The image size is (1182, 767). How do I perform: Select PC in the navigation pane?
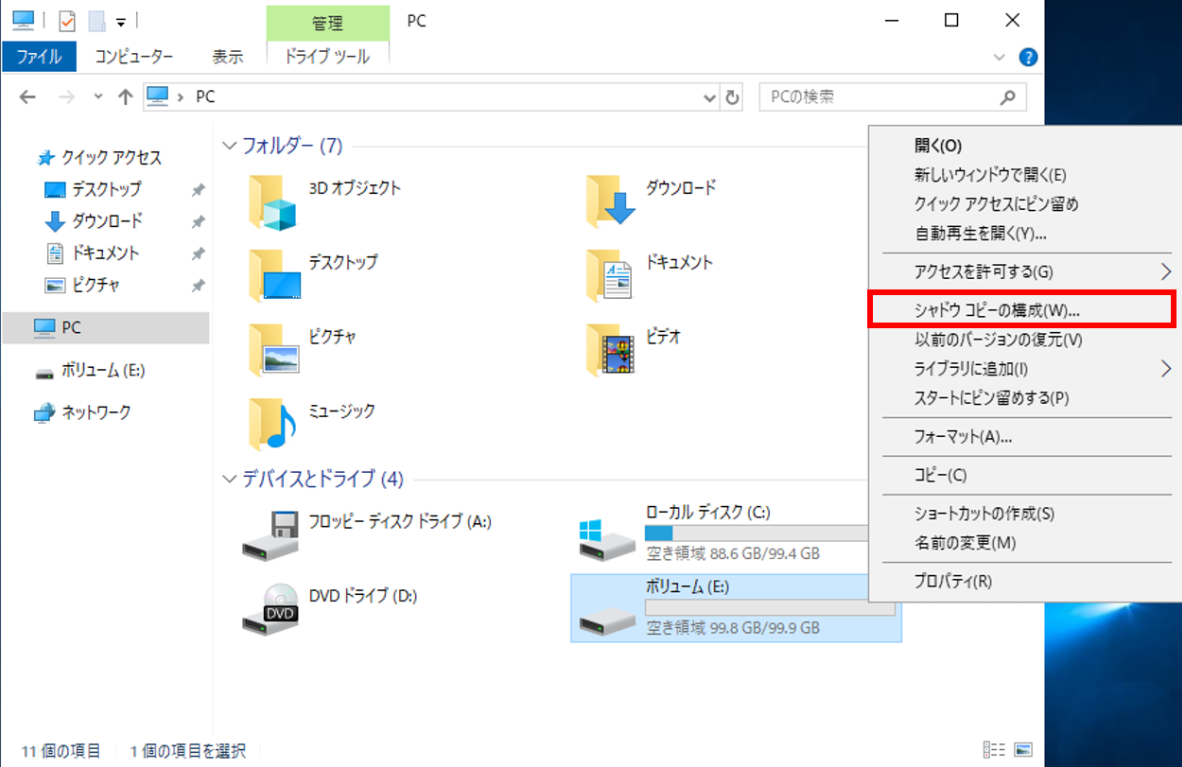pyautogui.click(x=106, y=327)
